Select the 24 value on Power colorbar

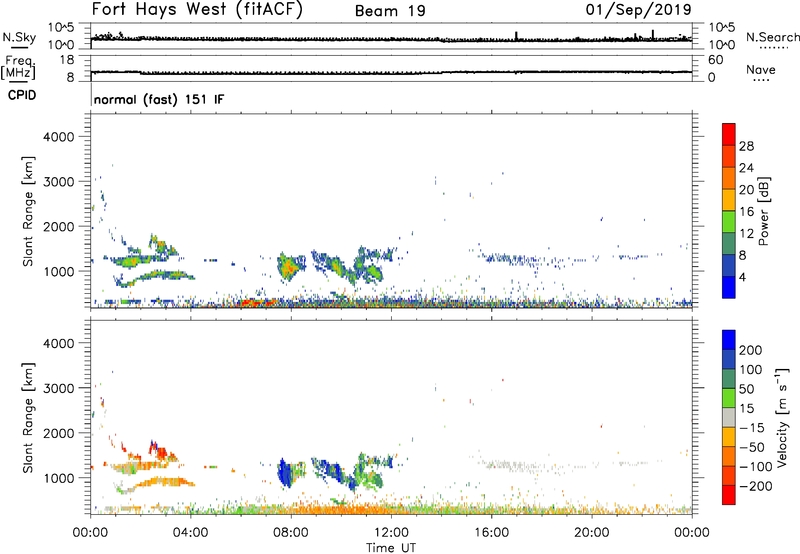(x=746, y=168)
